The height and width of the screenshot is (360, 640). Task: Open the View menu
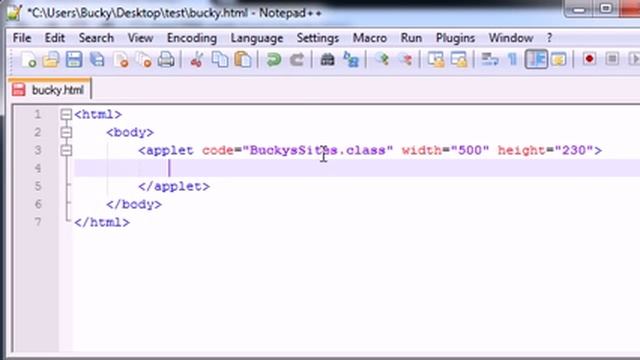pyautogui.click(x=140, y=38)
